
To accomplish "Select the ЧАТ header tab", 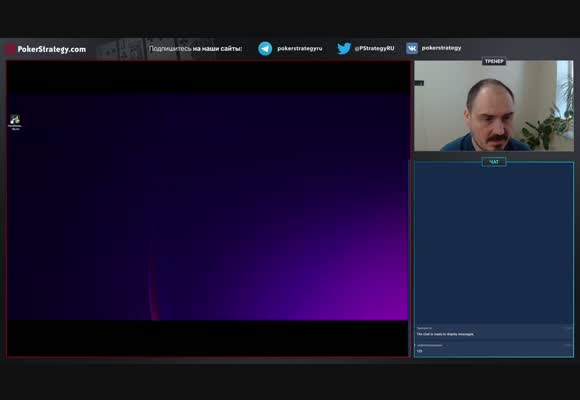I will (494, 162).
